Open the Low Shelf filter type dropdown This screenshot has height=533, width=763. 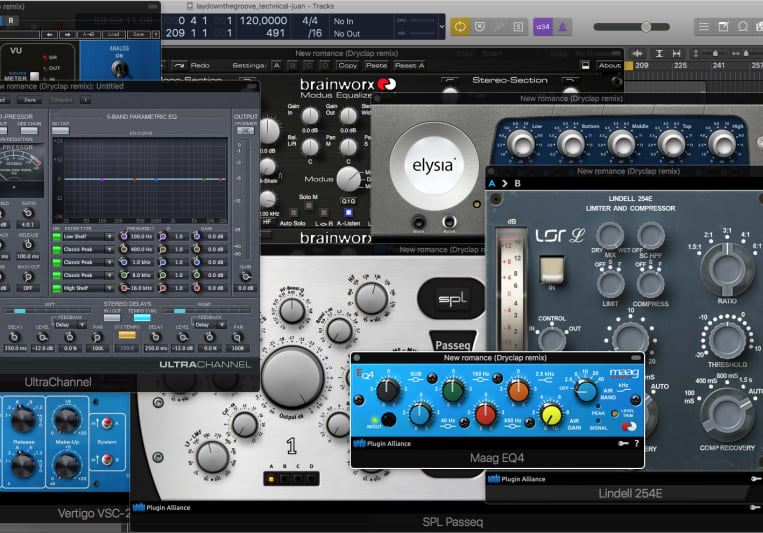[88, 237]
